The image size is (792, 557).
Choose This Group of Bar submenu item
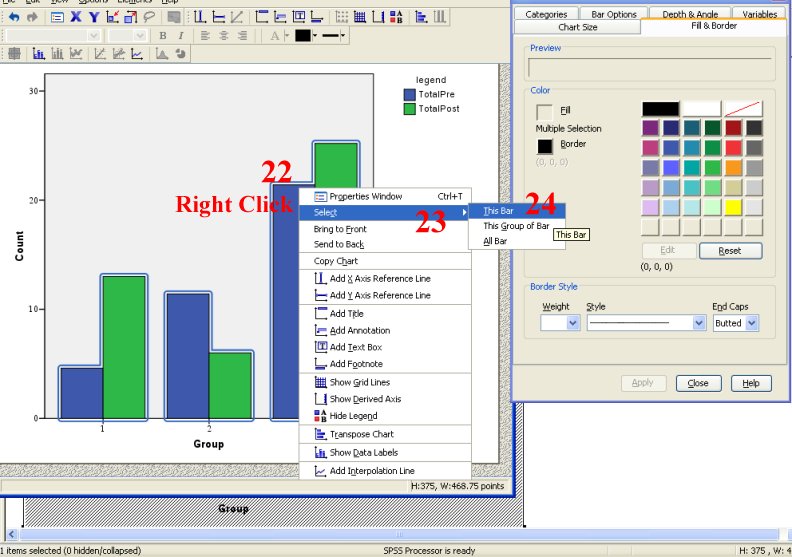click(x=517, y=226)
